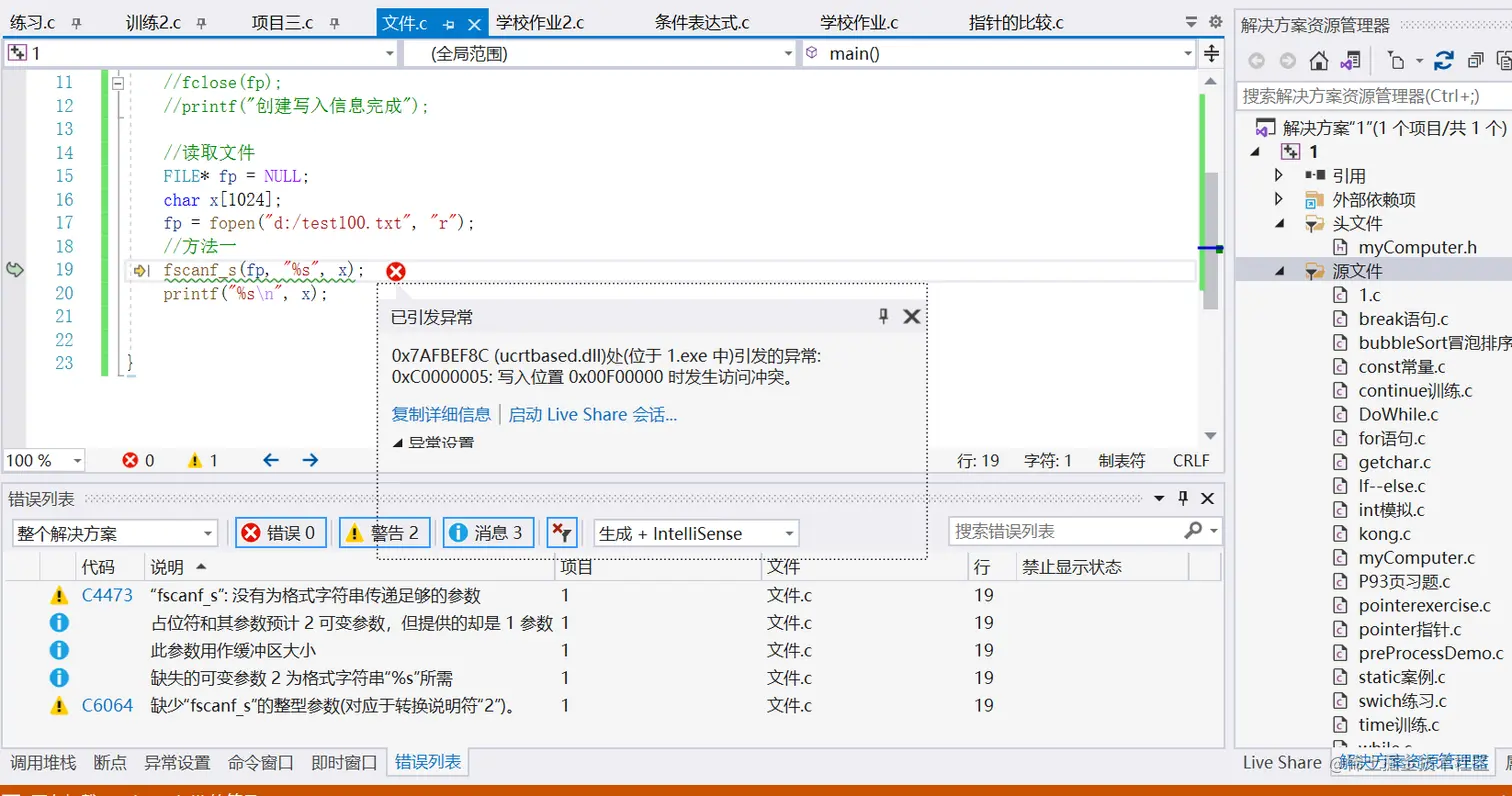Viewport: 1512px width, 796px height.
Task: Open the 整个解决方案 scope dropdown
Action: (115, 533)
